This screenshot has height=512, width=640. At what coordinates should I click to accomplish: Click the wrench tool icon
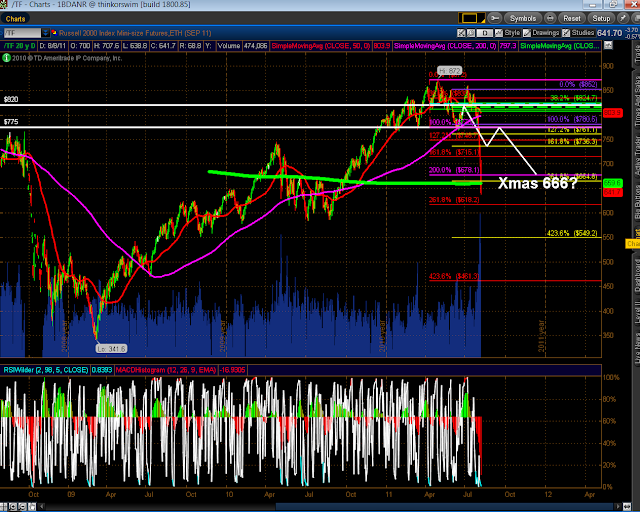point(494,18)
